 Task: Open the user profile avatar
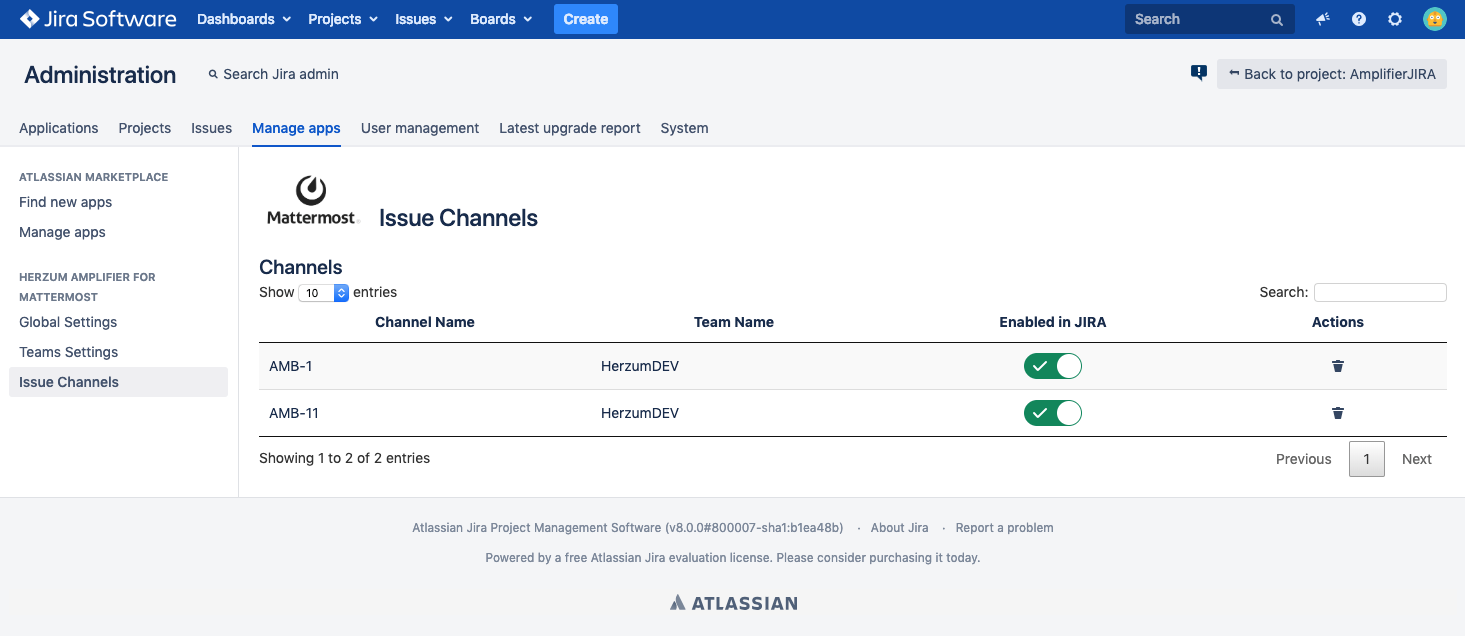point(1435,19)
